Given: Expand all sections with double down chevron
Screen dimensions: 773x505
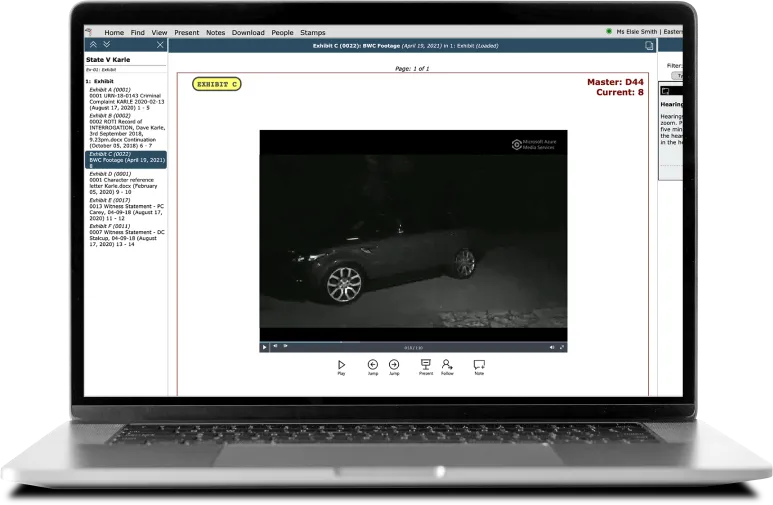Looking at the screenshot, I should pyautogui.click(x=106, y=45).
